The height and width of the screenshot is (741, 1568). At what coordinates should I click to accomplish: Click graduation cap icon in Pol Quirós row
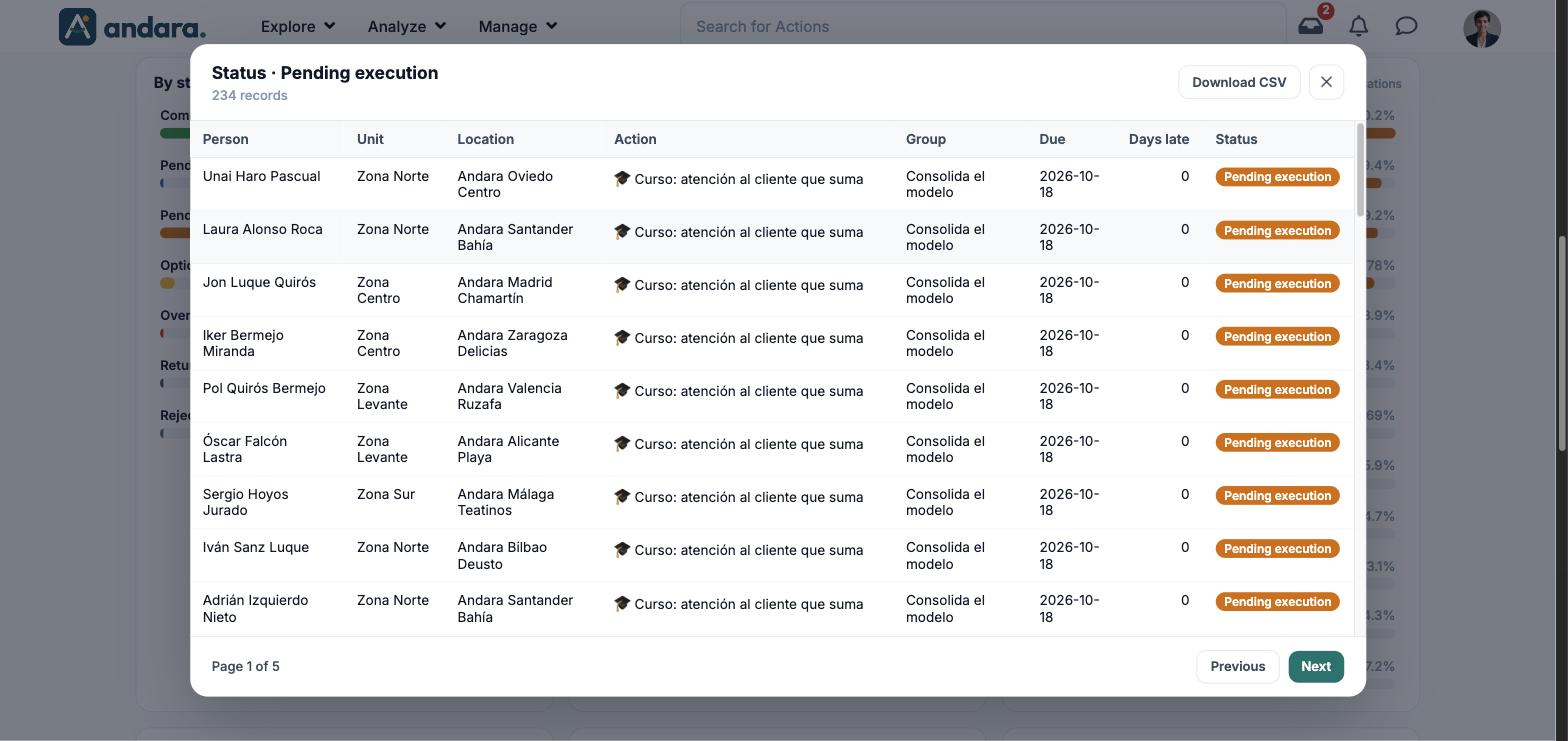coord(622,390)
